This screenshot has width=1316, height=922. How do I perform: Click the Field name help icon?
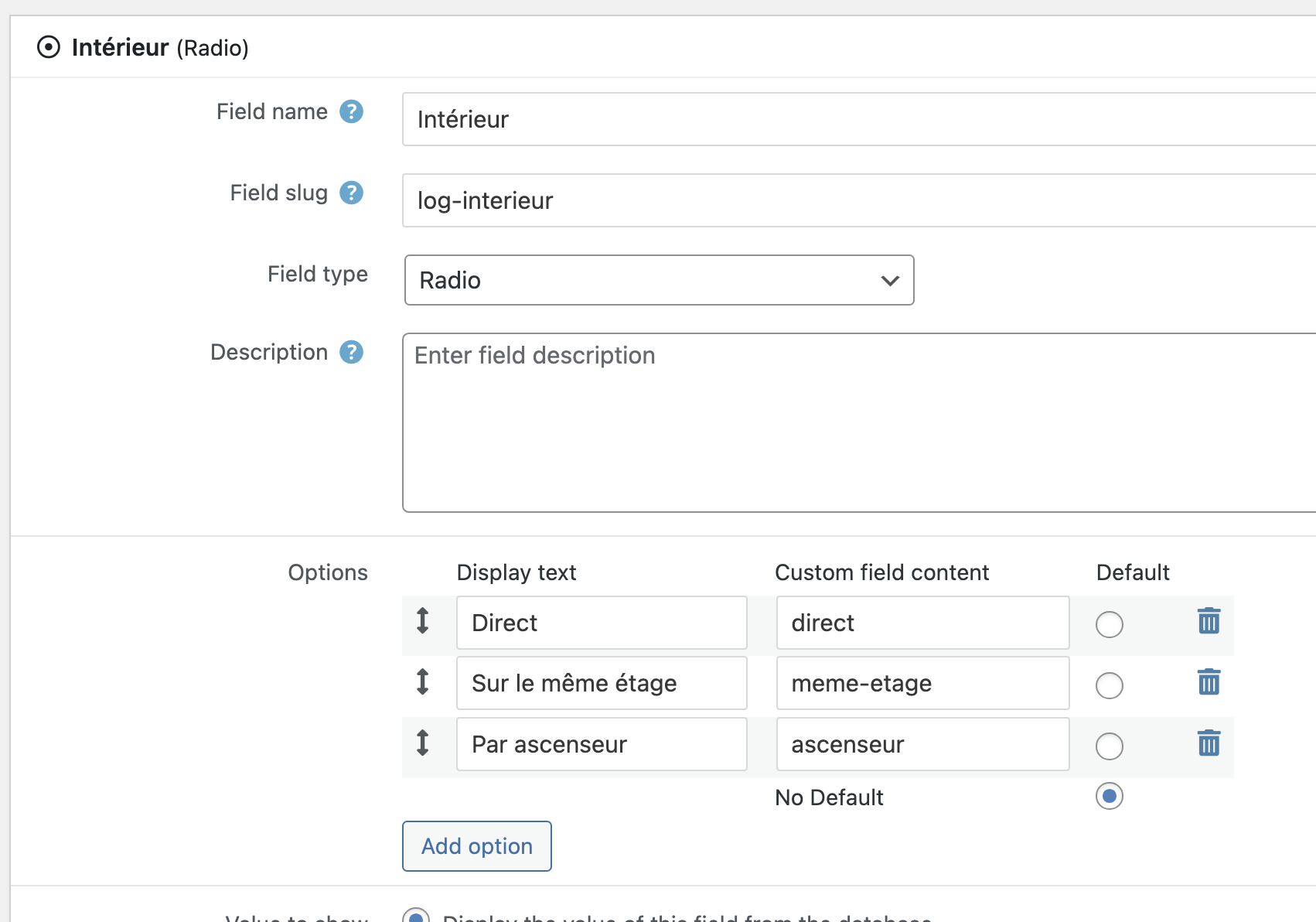[x=351, y=111]
